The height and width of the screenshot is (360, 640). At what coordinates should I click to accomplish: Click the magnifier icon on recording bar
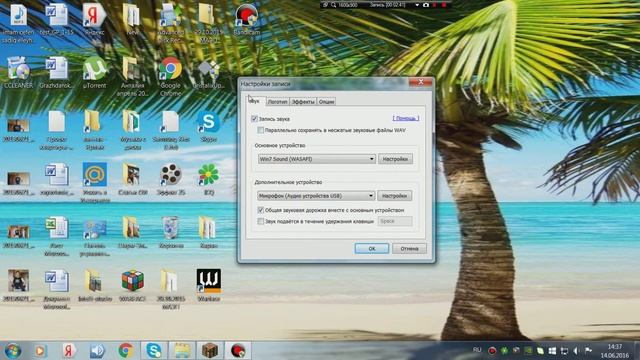pyautogui.click(x=333, y=5)
